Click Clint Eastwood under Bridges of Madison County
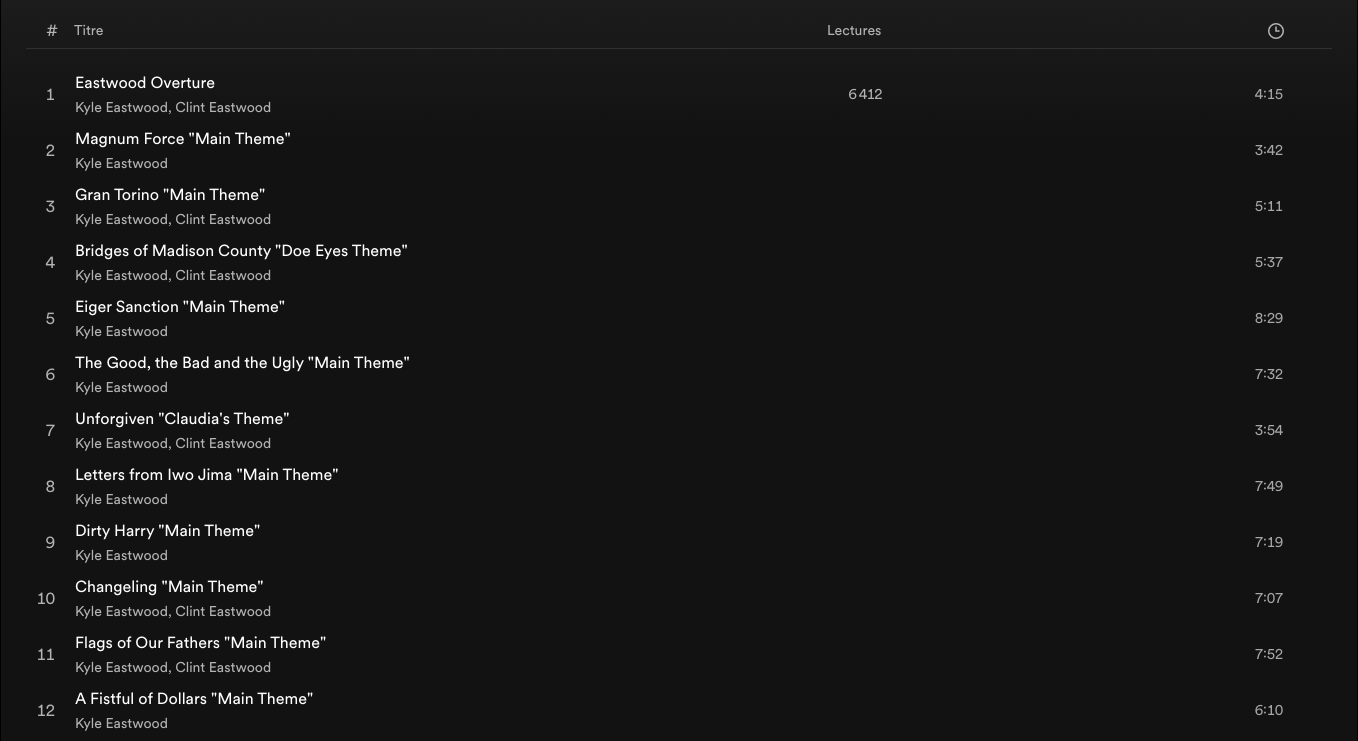 223,275
